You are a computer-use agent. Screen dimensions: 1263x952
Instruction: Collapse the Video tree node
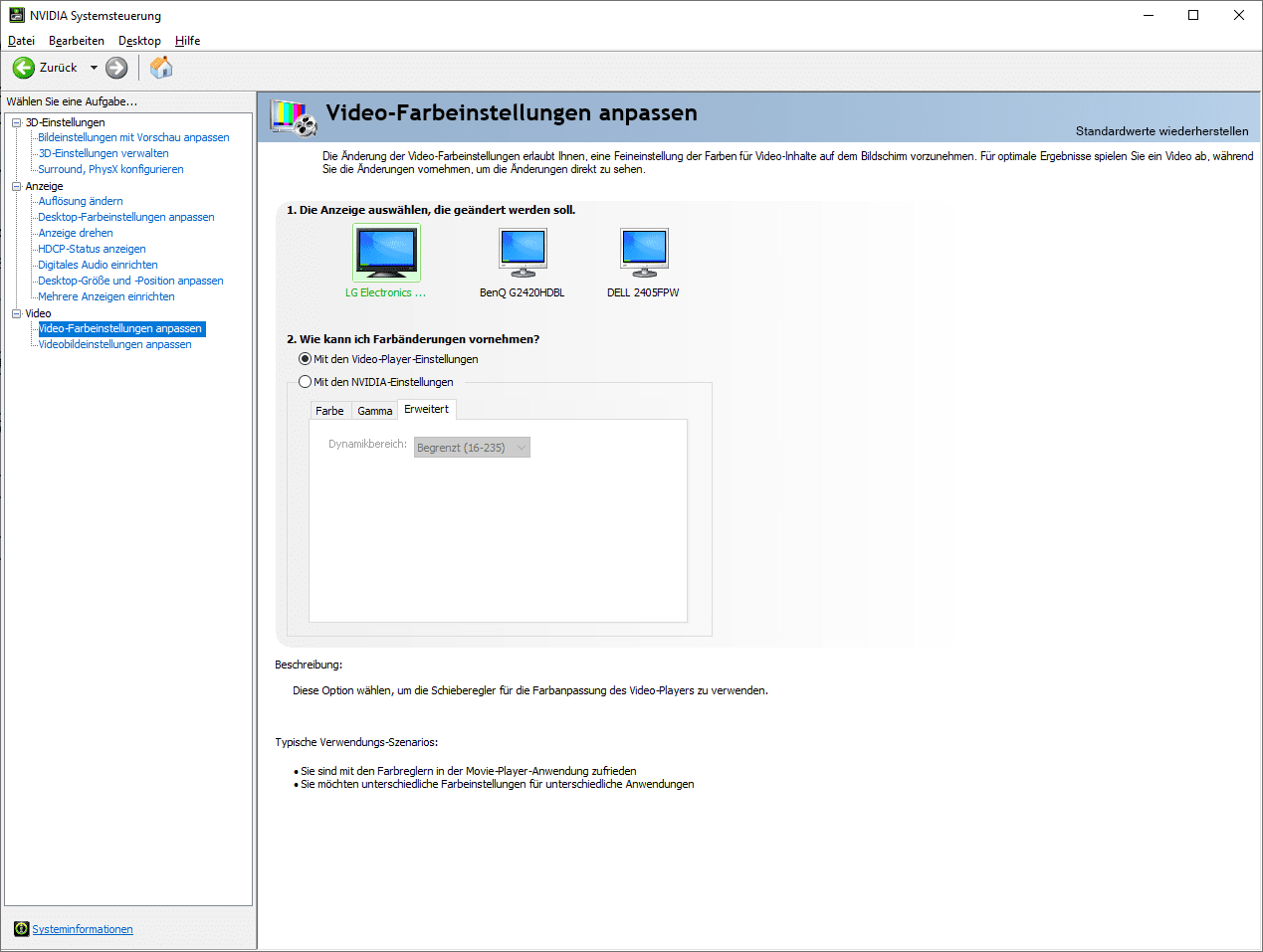click(x=16, y=313)
